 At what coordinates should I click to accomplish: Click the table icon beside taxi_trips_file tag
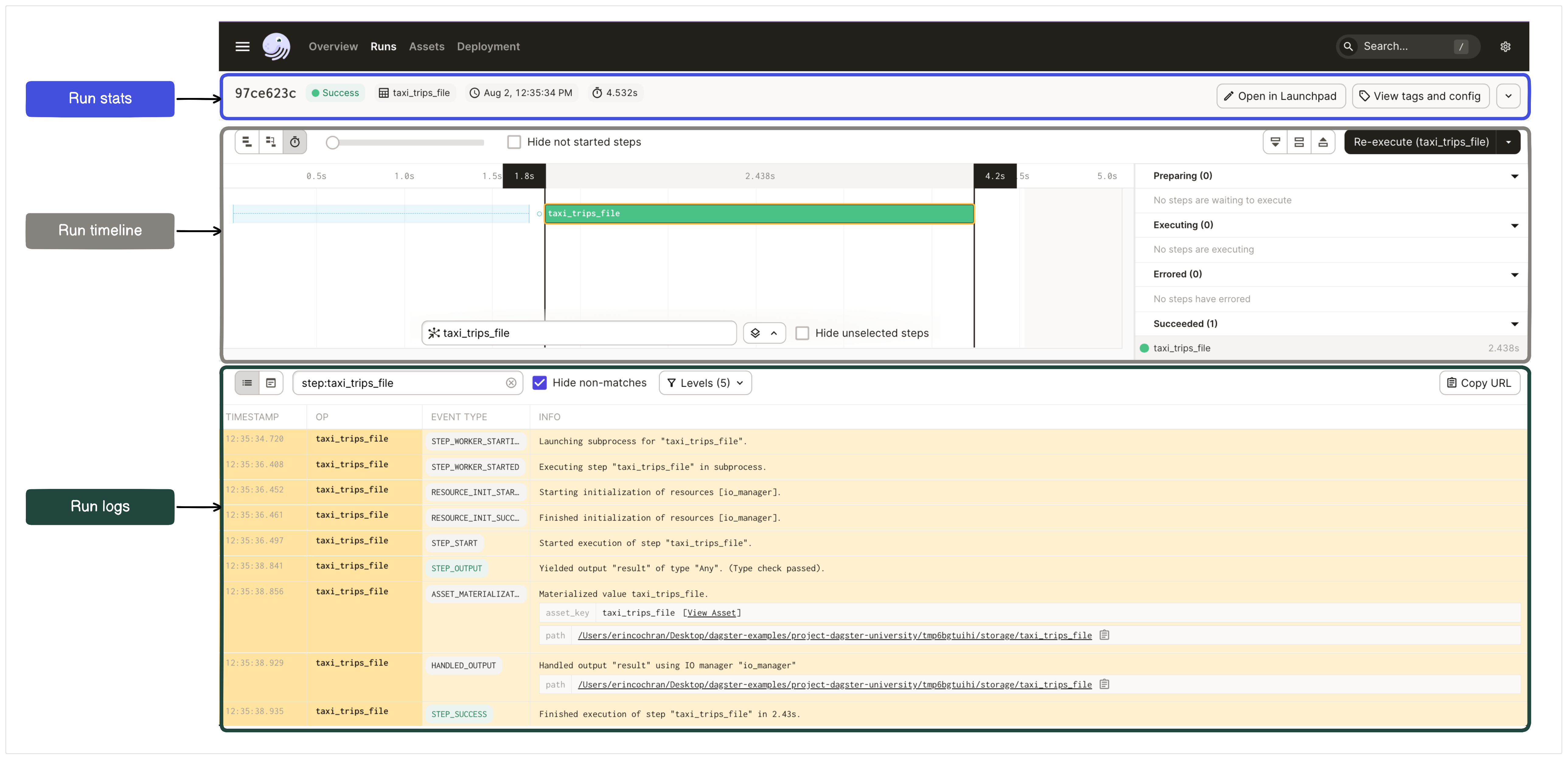pos(383,93)
